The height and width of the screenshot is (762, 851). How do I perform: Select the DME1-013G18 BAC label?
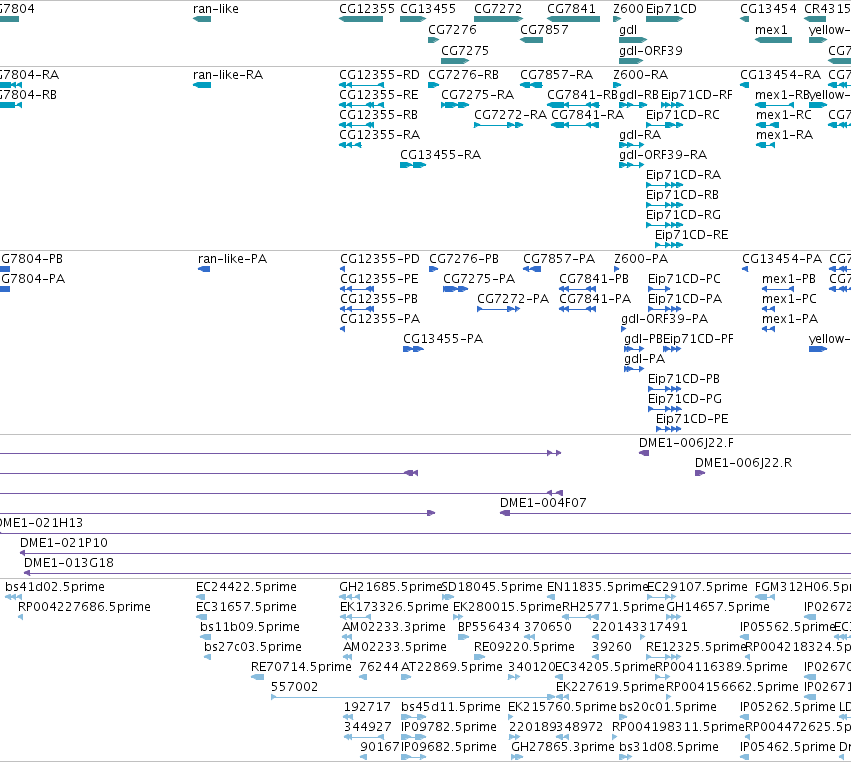[x=69, y=563]
